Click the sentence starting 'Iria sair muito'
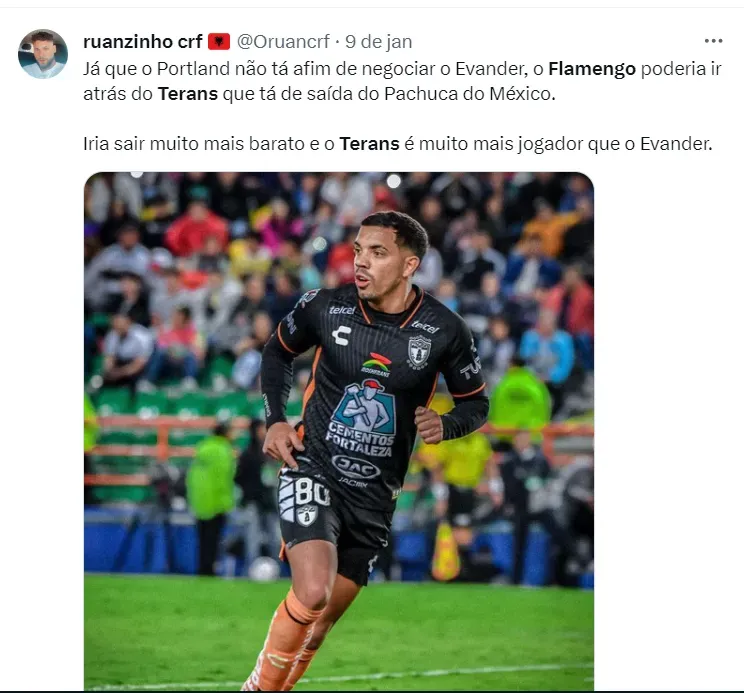This screenshot has width=744, height=693. point(398,144)
